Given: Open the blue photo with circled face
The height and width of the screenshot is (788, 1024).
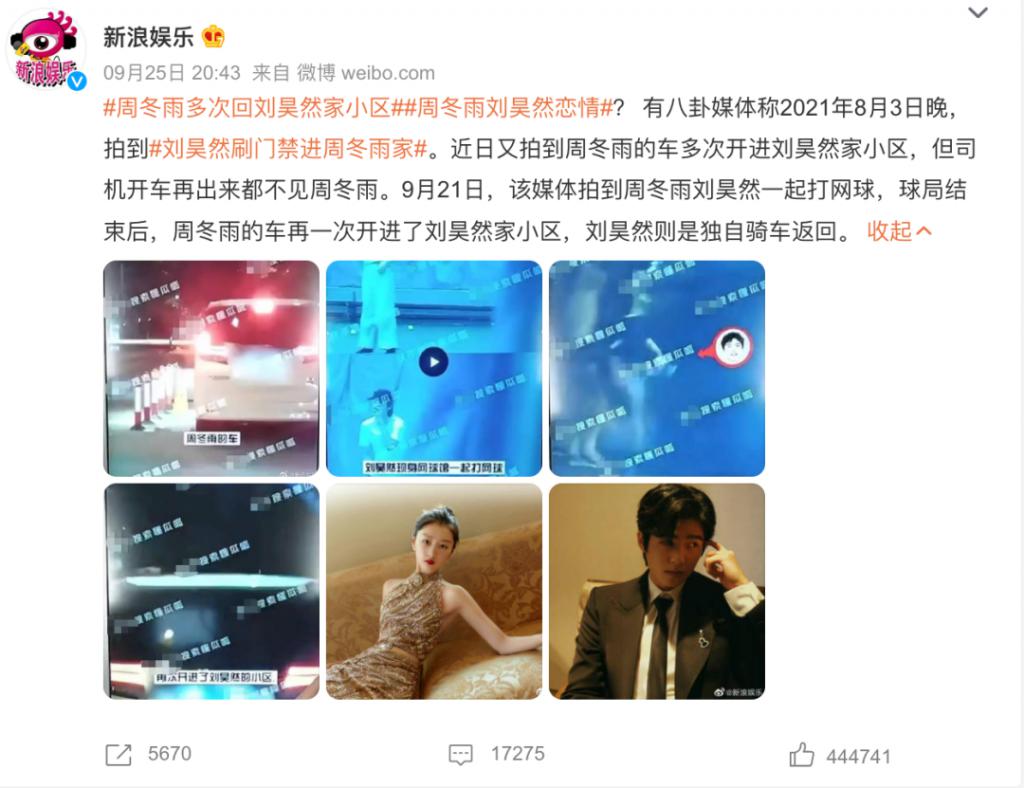Looking at the screenshot, I should click(x=657, y=368).
